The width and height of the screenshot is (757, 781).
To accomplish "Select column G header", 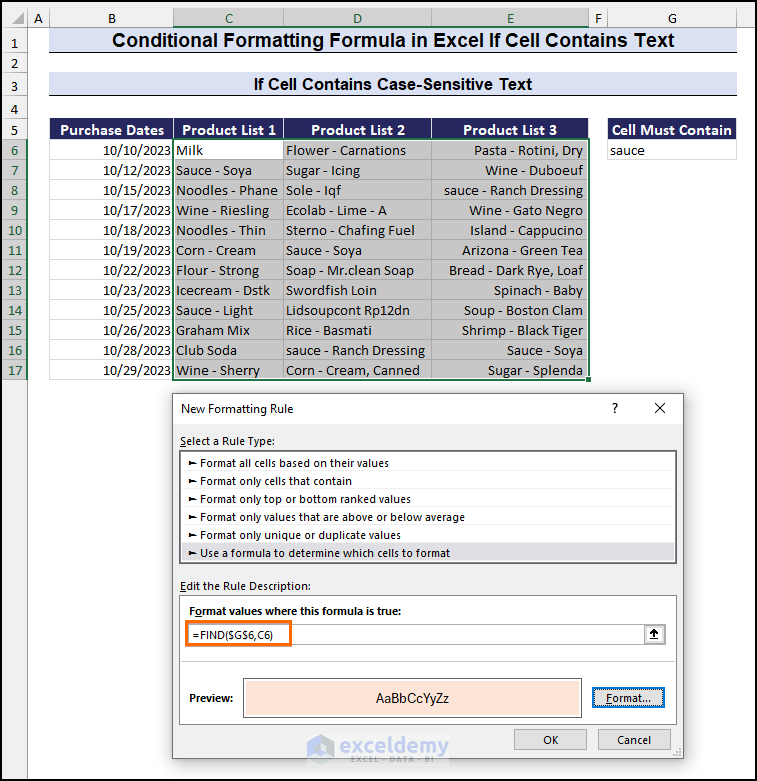I will pos(672,19).
